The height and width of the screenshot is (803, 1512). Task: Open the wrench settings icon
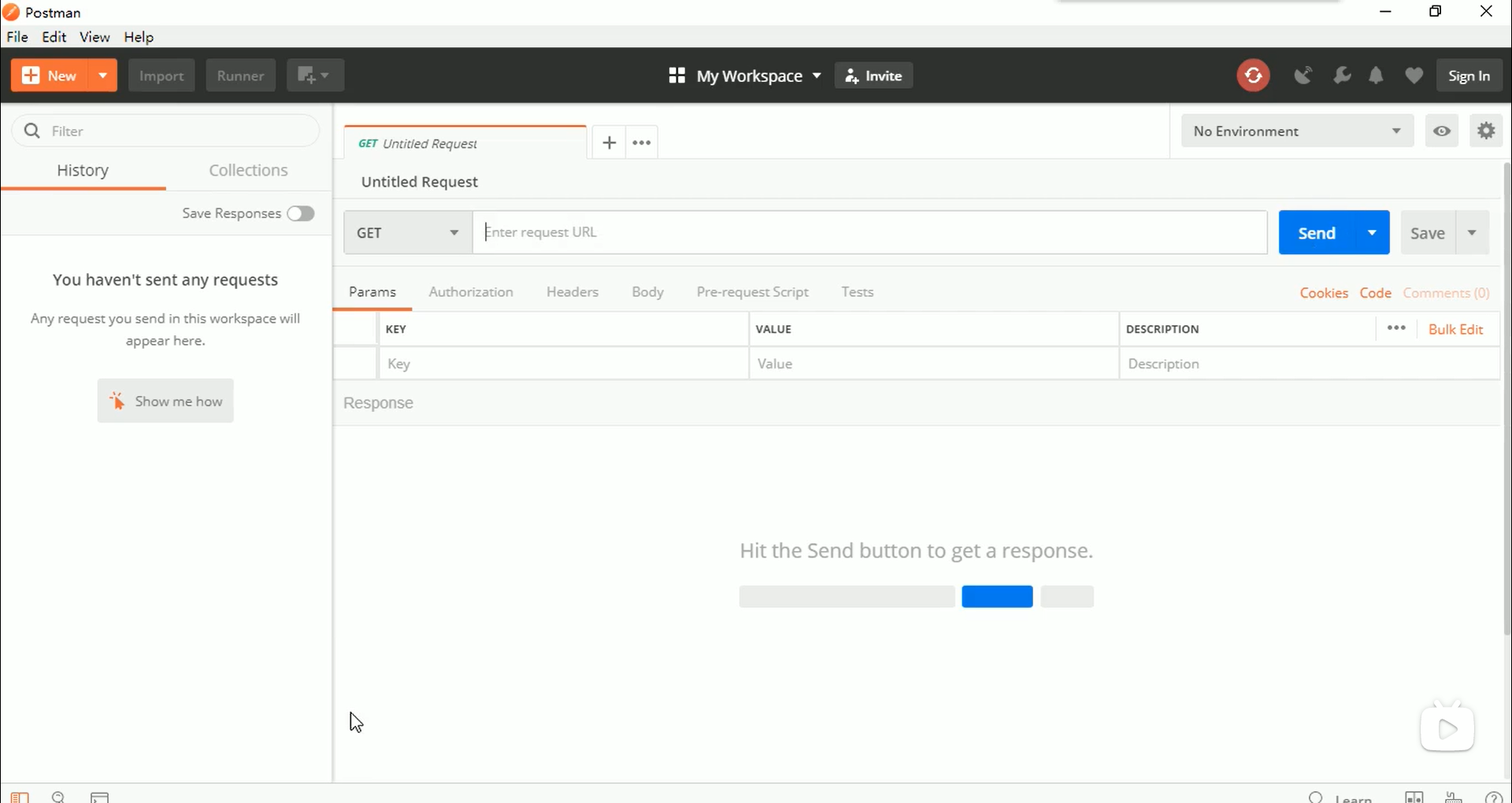1342,76
